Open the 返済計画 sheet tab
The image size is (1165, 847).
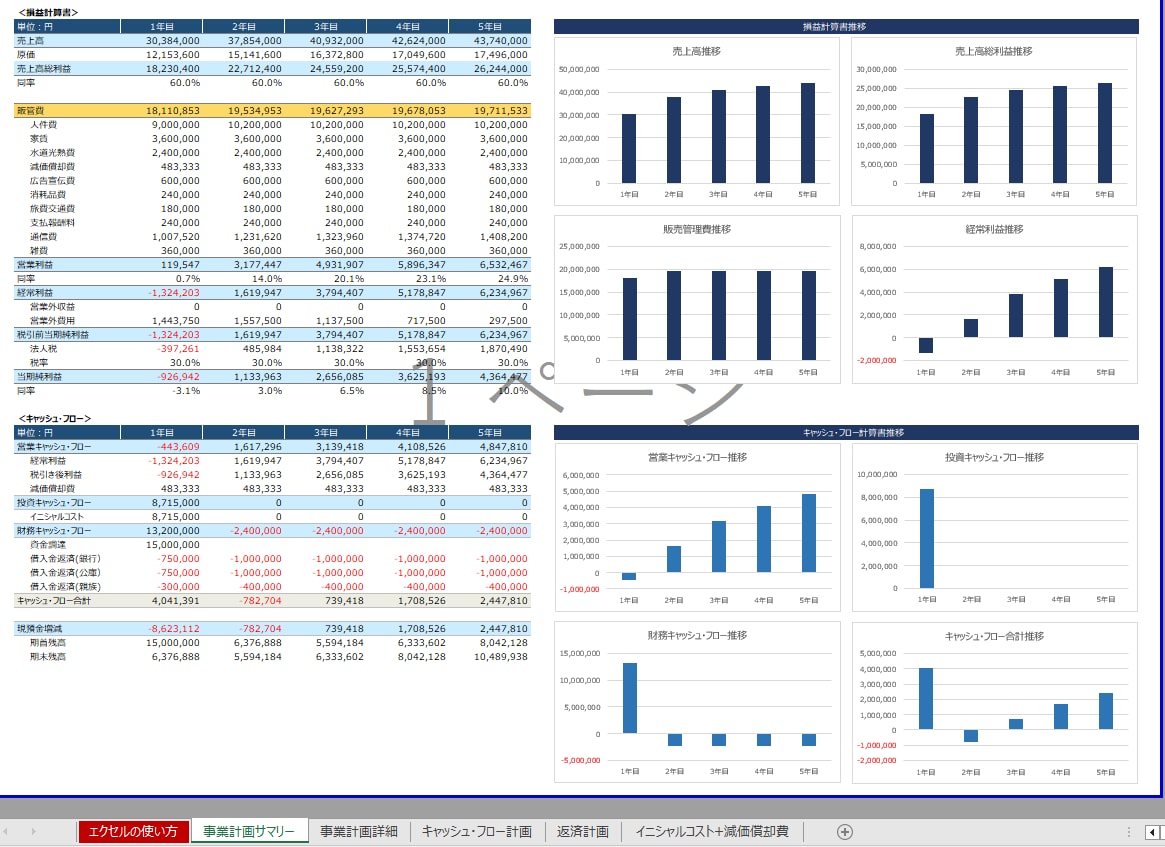pos(582,831)
